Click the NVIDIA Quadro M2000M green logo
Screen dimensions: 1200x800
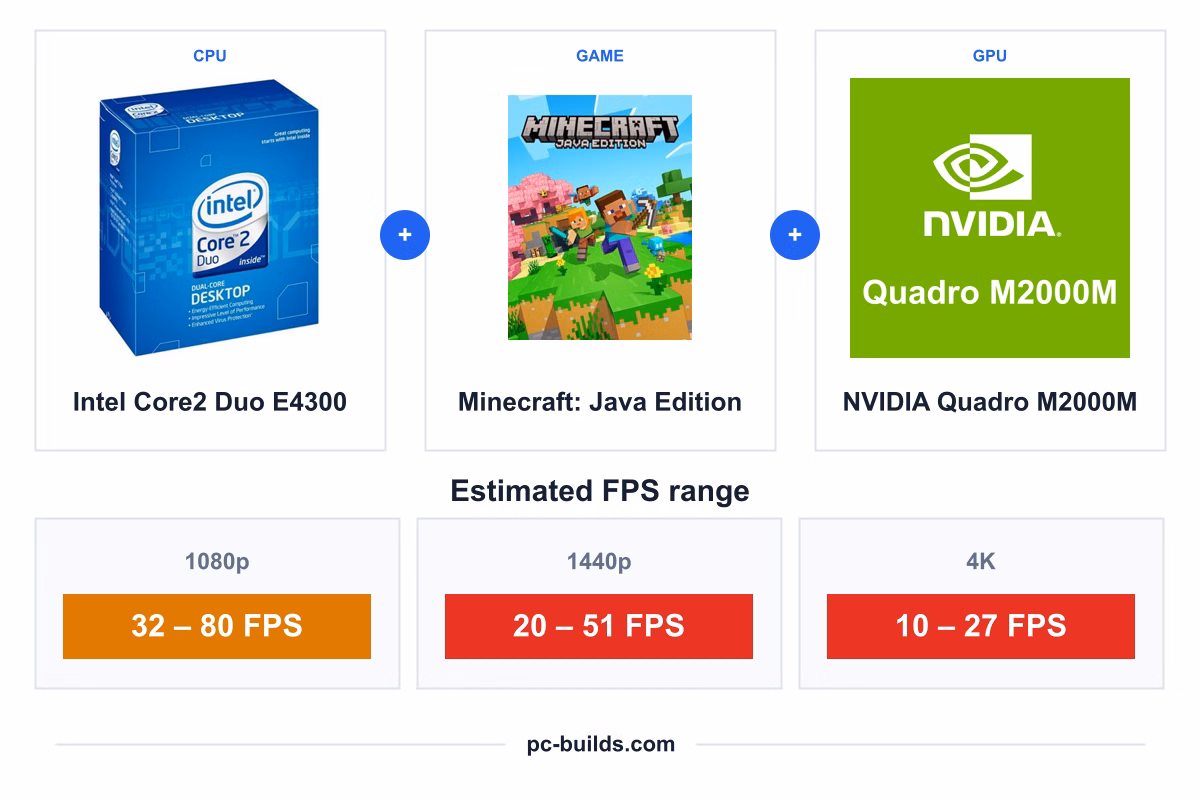pos(990,218)
